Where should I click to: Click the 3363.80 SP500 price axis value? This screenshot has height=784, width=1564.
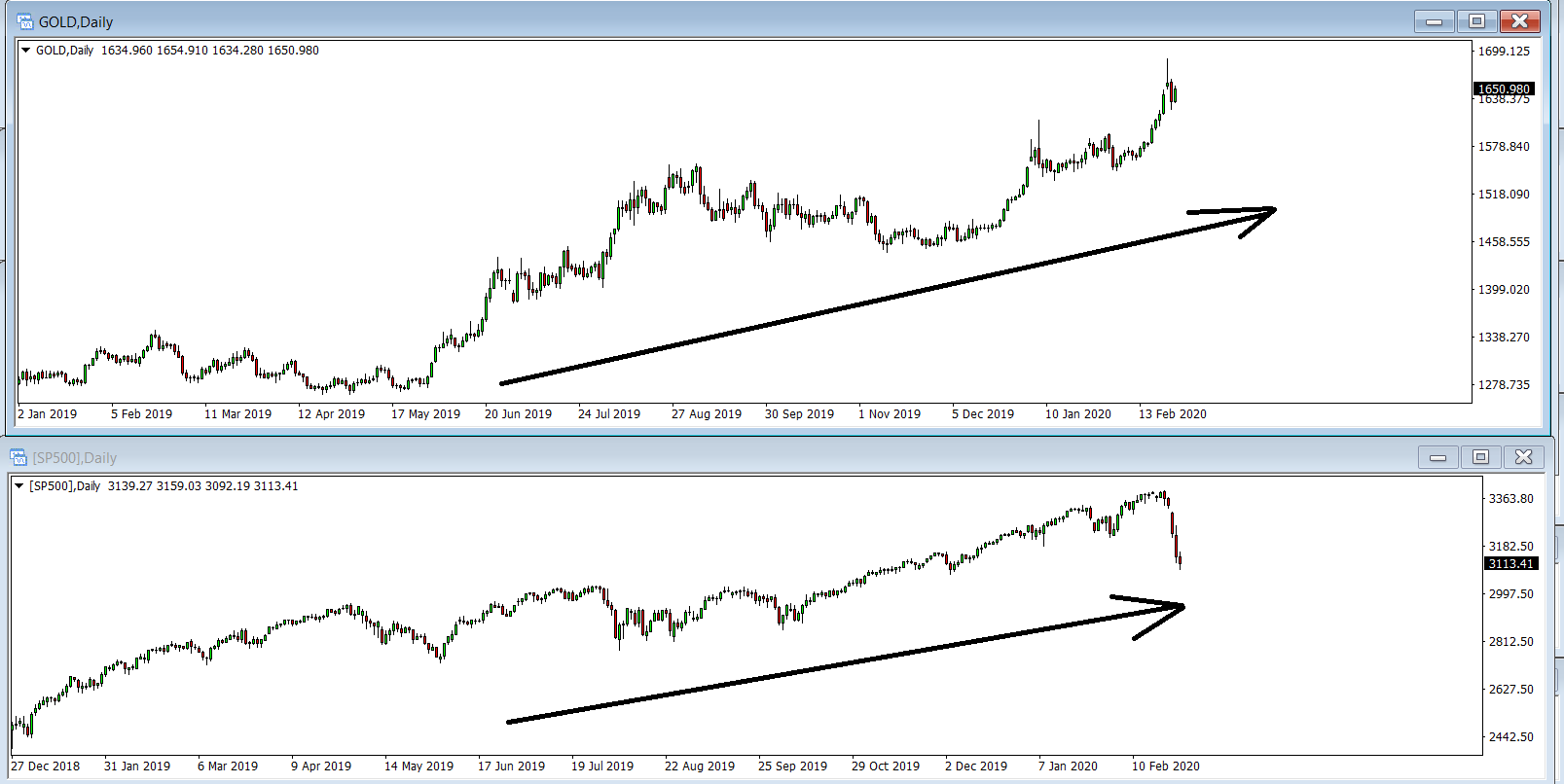(1510, 499)
